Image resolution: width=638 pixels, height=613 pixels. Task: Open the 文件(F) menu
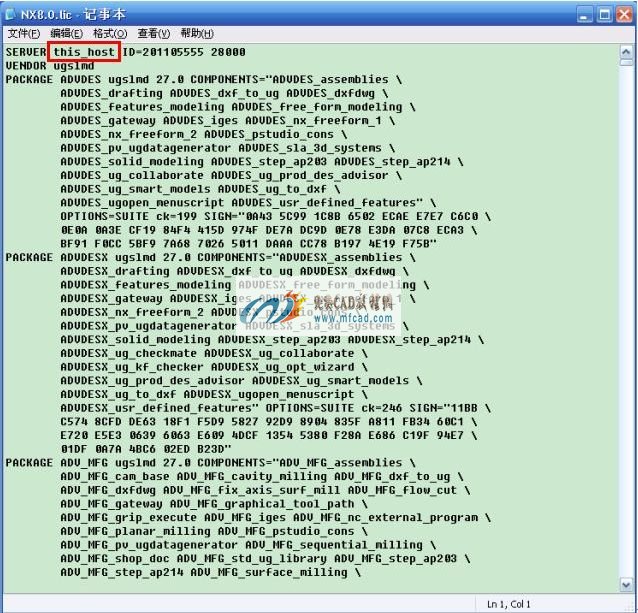pyautogui.click(x=24, y=33)
